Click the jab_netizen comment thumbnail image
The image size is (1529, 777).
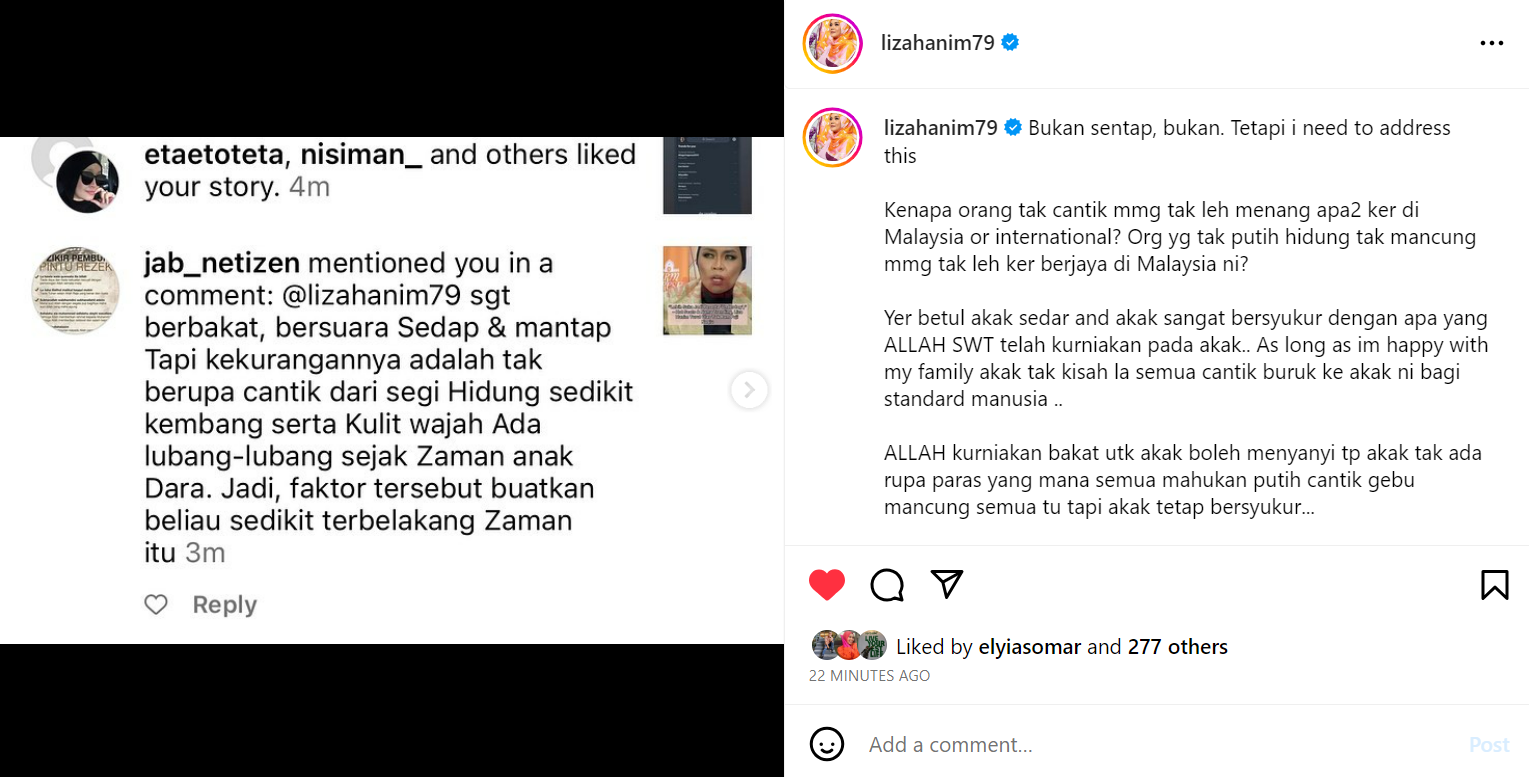click(x=707, y=290)
